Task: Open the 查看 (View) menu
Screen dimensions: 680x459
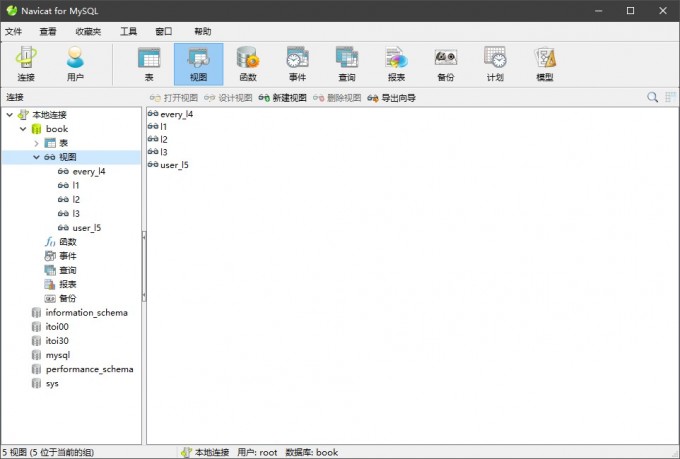Action: pos(48,32)
